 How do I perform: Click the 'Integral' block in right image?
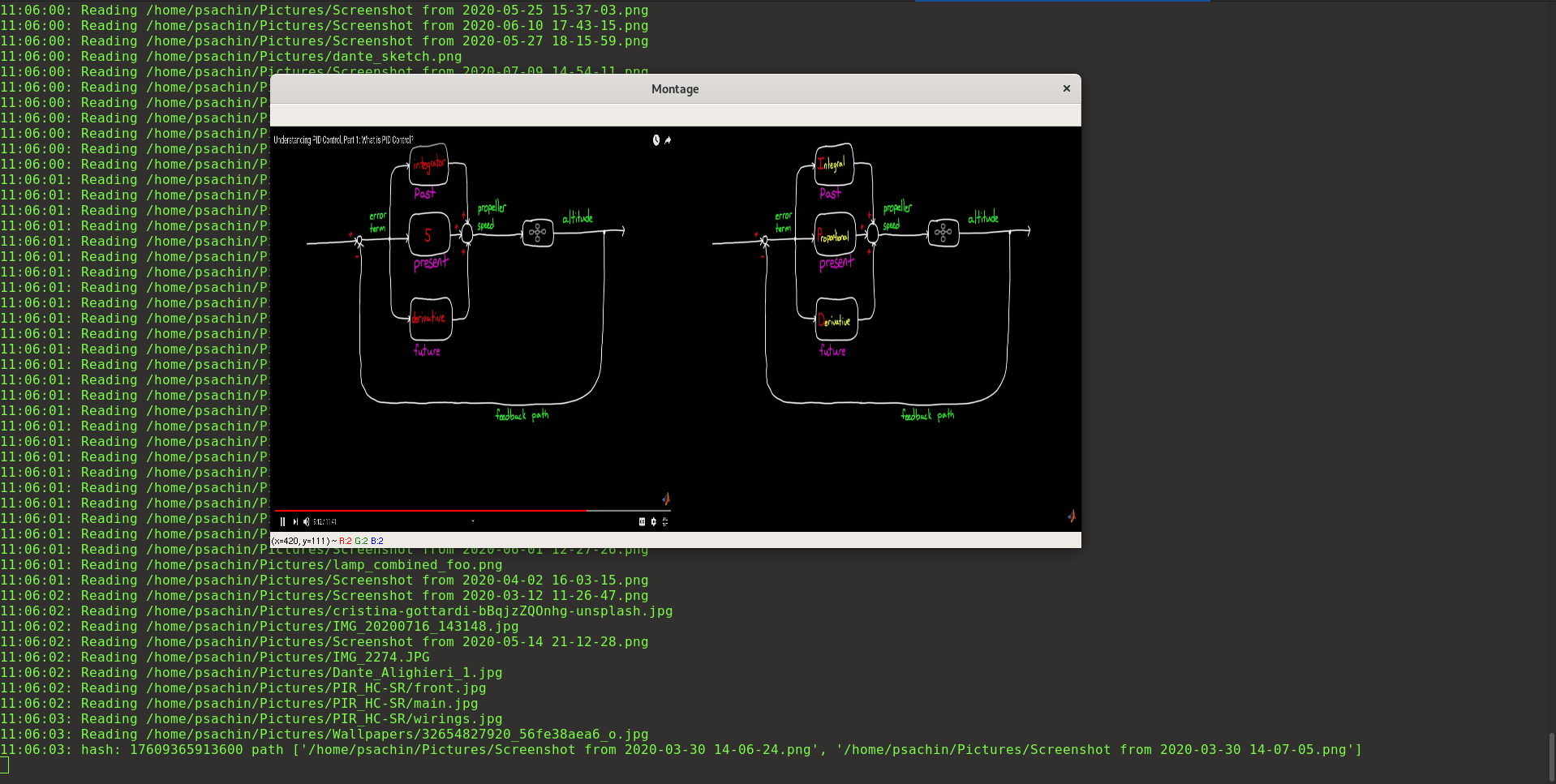pyautogui.click(x=833, y=165)
